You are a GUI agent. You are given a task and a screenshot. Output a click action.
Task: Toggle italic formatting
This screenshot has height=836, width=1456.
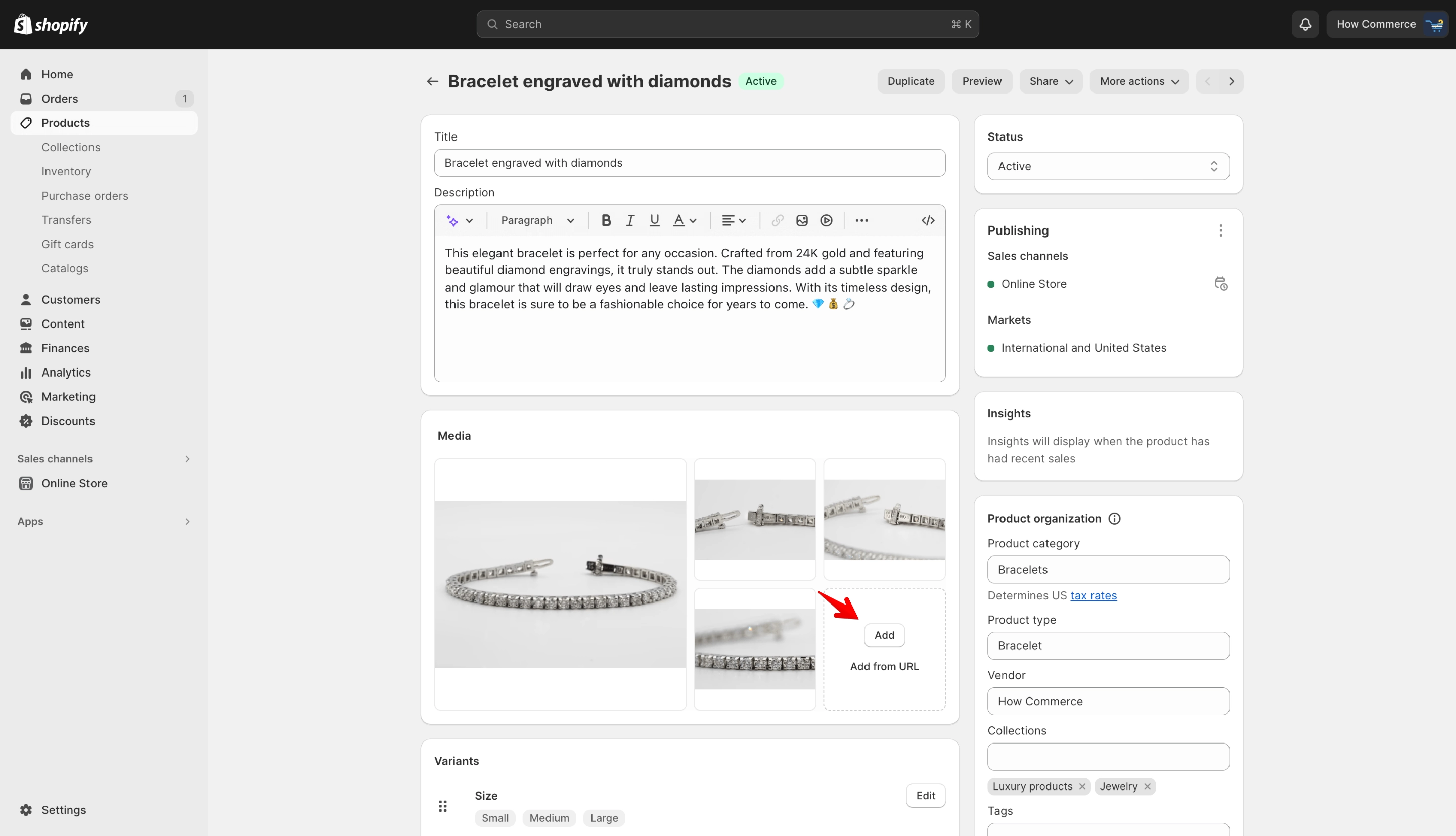[630, 220]
